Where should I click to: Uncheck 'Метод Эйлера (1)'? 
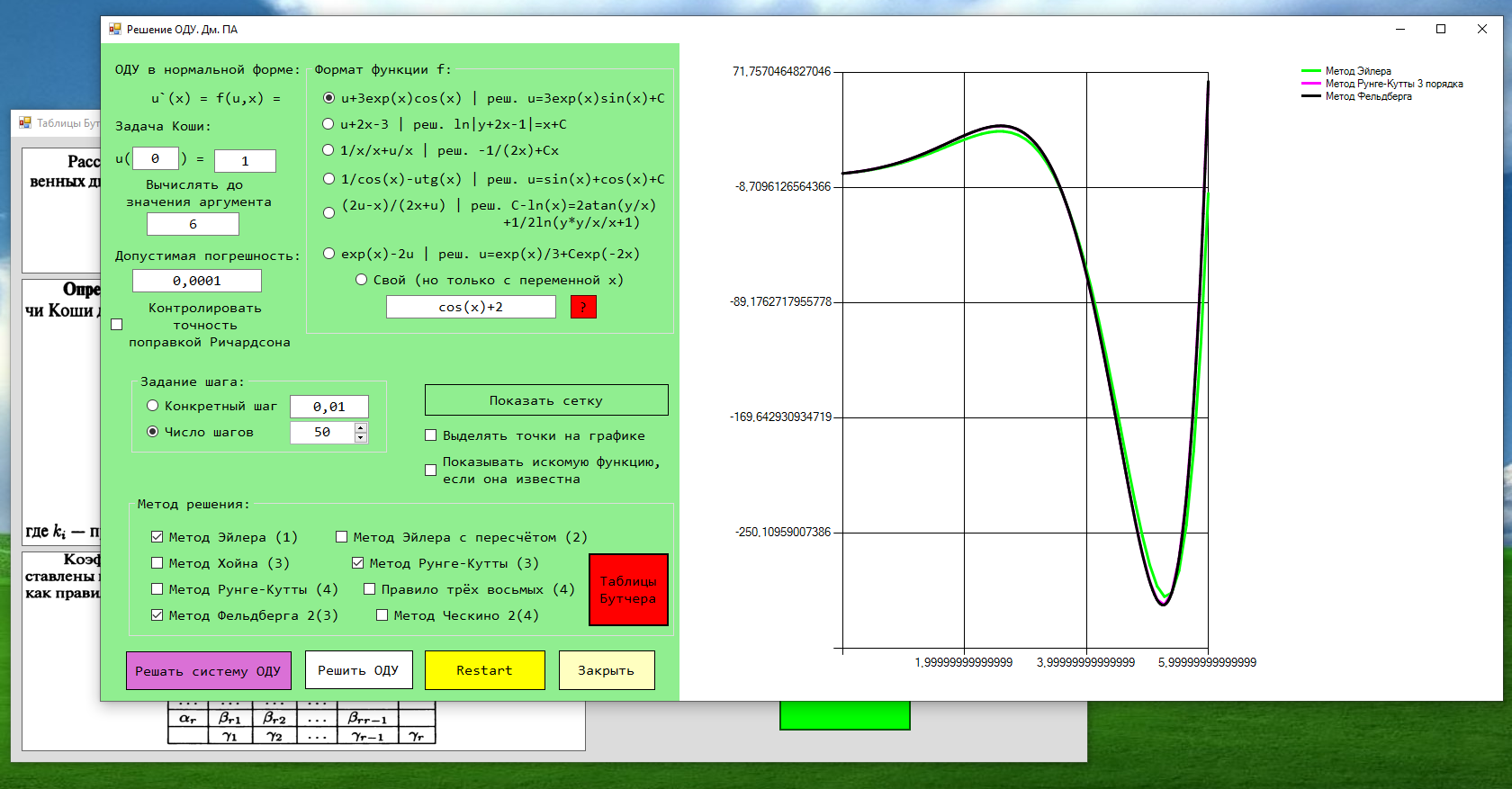[x=157, y=537]
